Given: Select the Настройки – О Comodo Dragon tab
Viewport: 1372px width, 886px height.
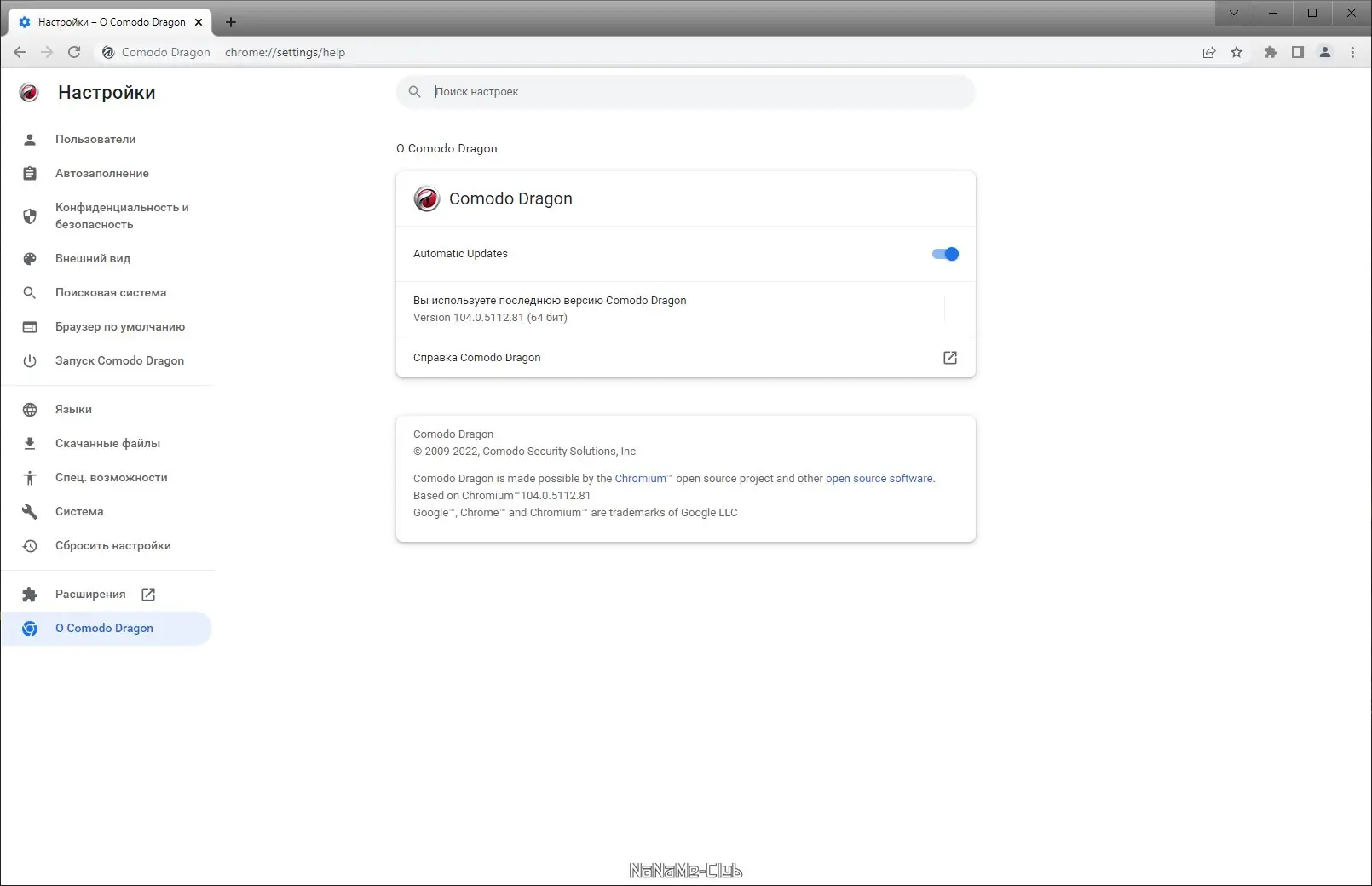Looking at the screenshot, I should (111, 22).
